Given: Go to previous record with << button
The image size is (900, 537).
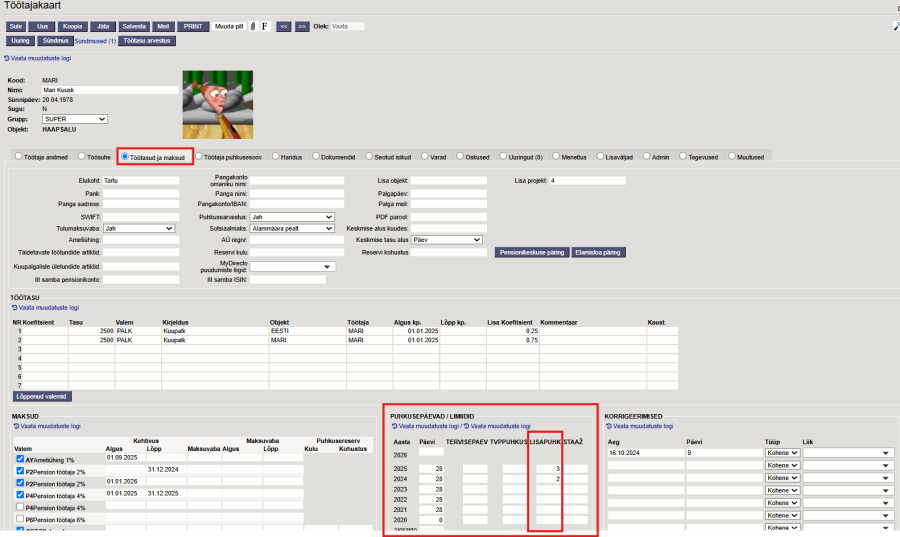Looking at the screenshot, I should click(283, 26).
